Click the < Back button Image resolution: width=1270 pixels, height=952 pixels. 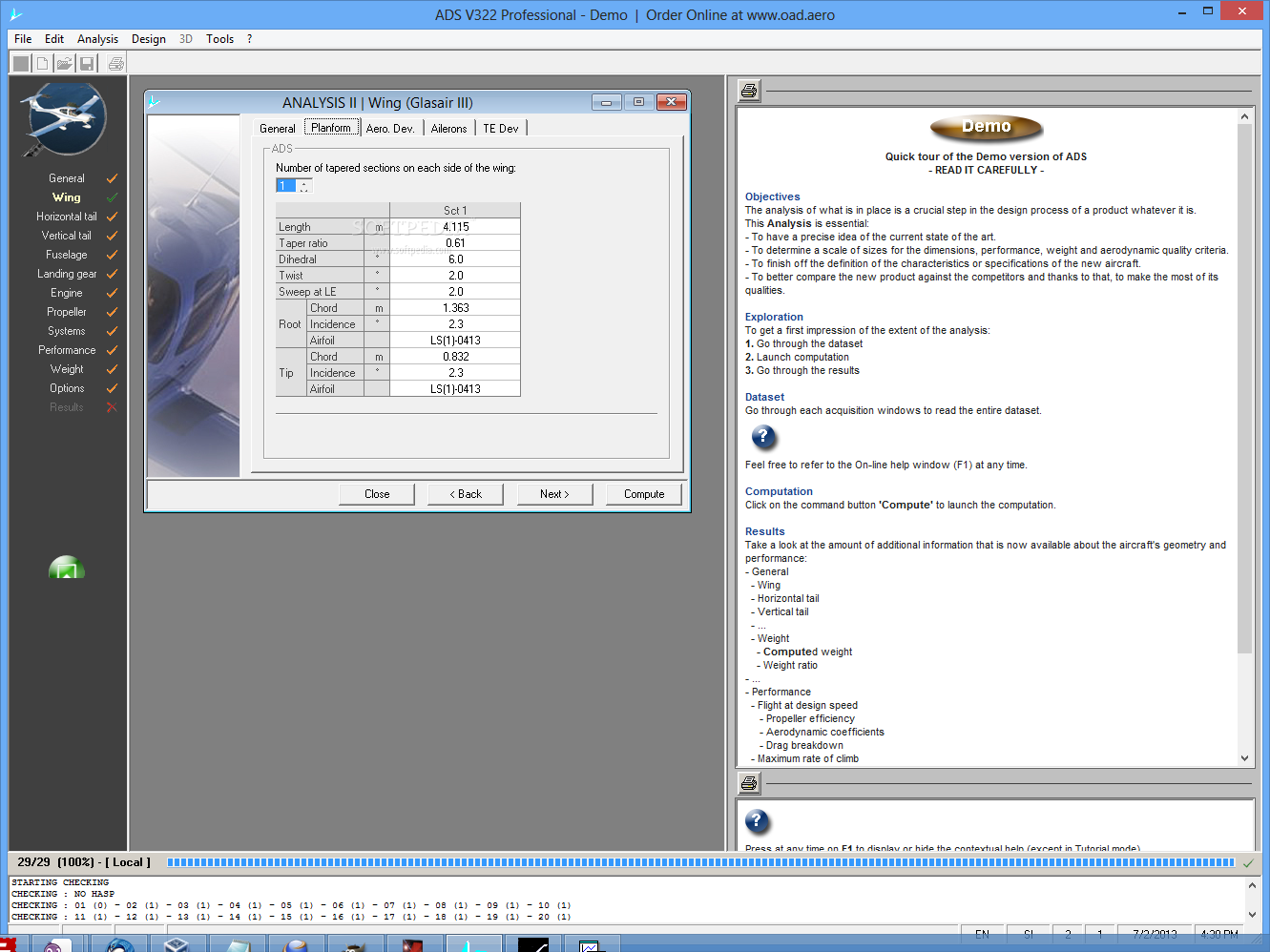pyautogui.click(x=466, y=494)
